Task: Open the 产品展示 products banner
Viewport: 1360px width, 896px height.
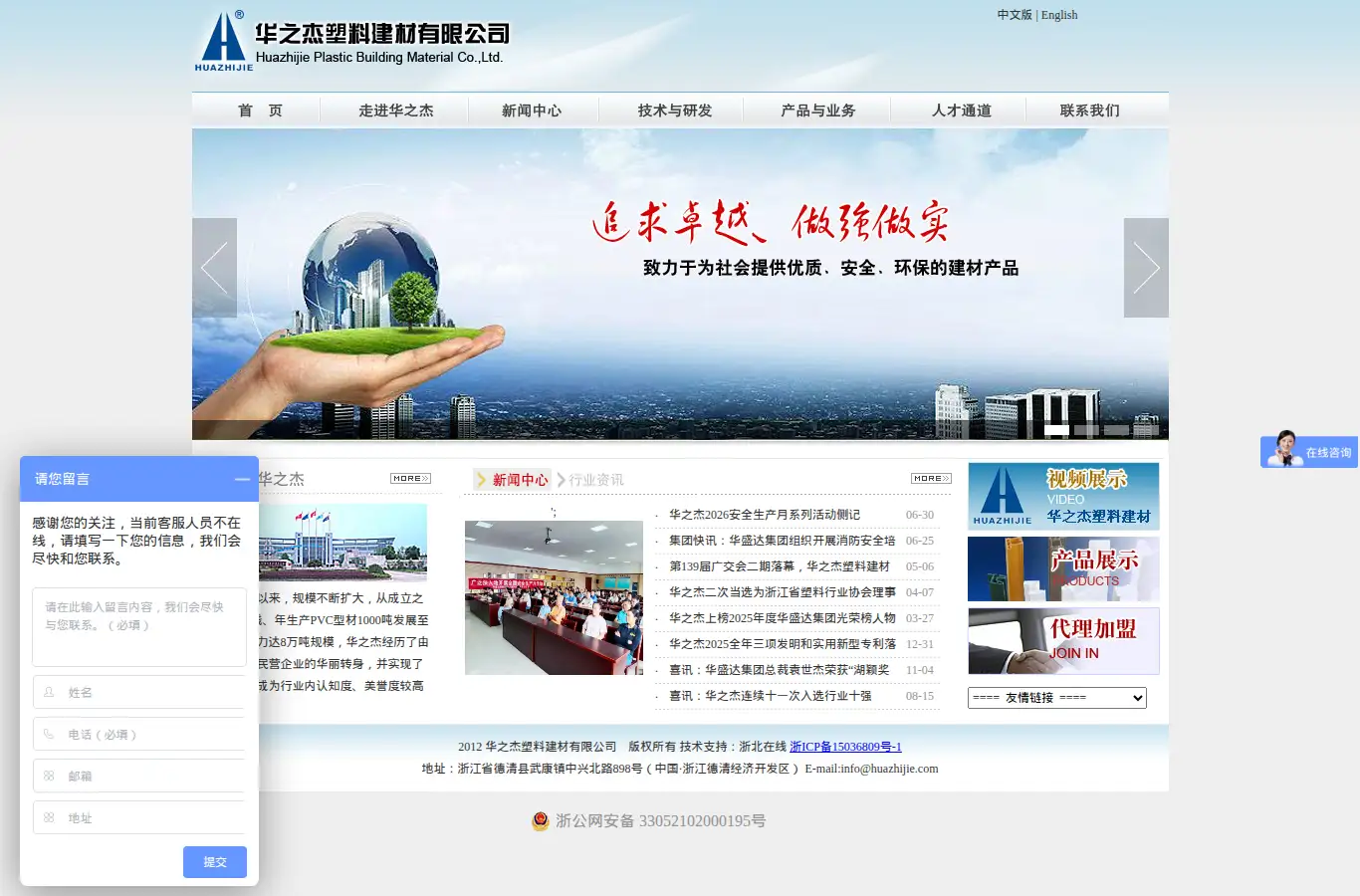Action: pos(1063,568)
